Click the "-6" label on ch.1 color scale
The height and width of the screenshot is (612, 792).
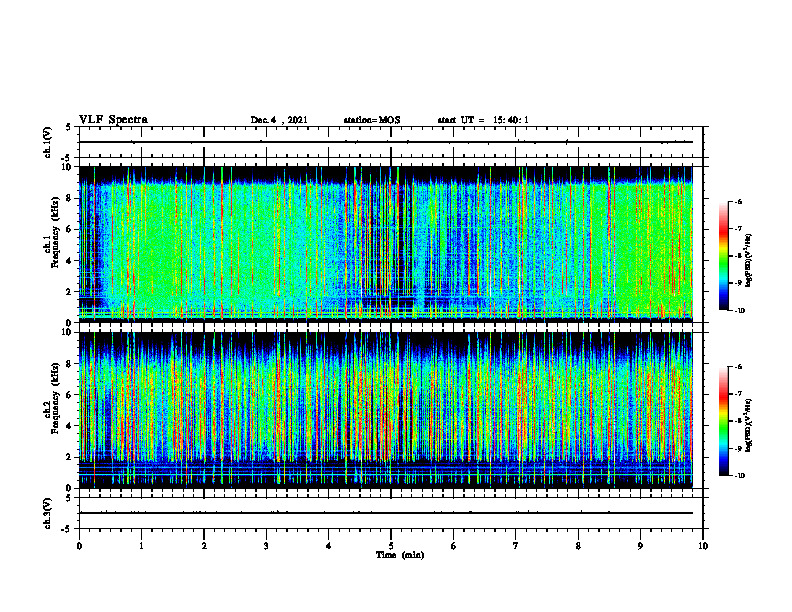click(738, 201)
